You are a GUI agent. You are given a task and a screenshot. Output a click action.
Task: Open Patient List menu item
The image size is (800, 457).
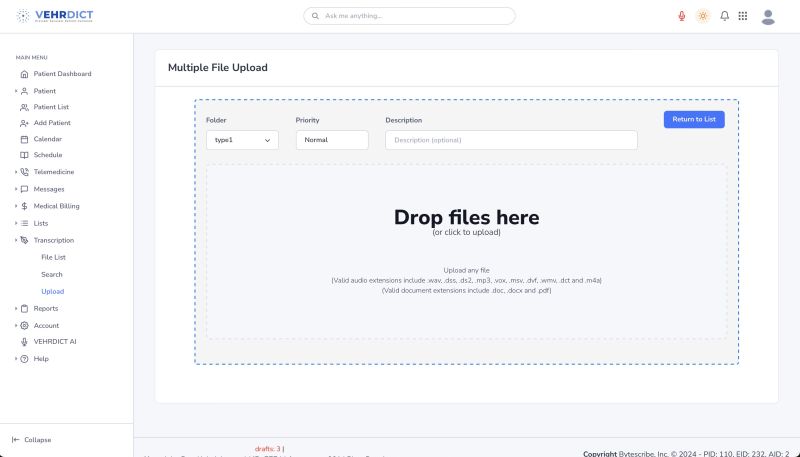(51, 107)
